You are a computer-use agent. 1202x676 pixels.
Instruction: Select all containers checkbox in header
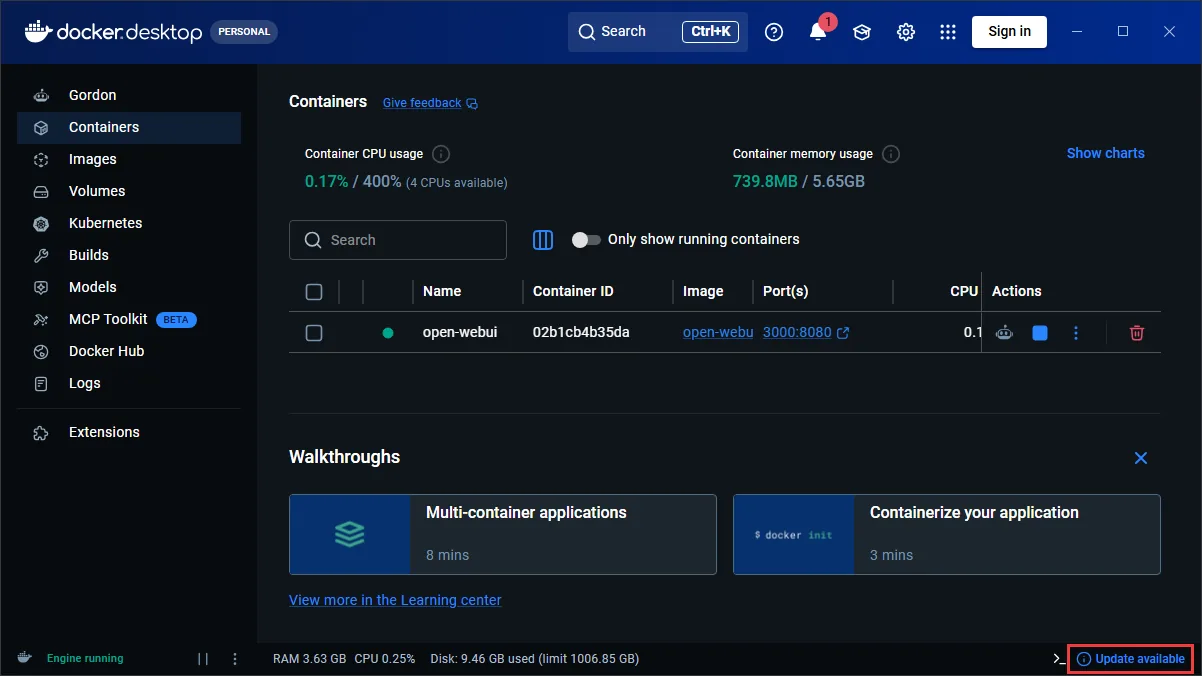tap(314, 292)
